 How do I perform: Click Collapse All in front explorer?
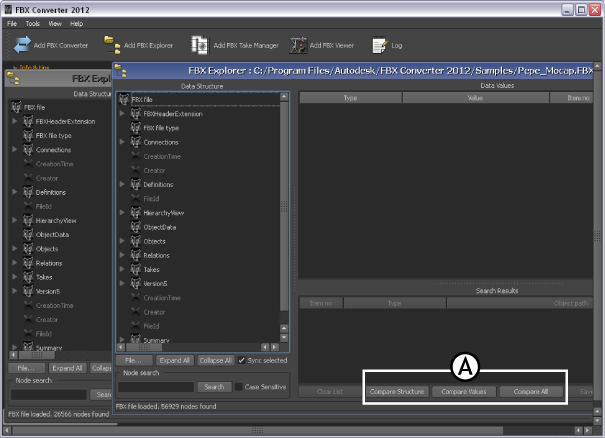(x=215, y=360)
